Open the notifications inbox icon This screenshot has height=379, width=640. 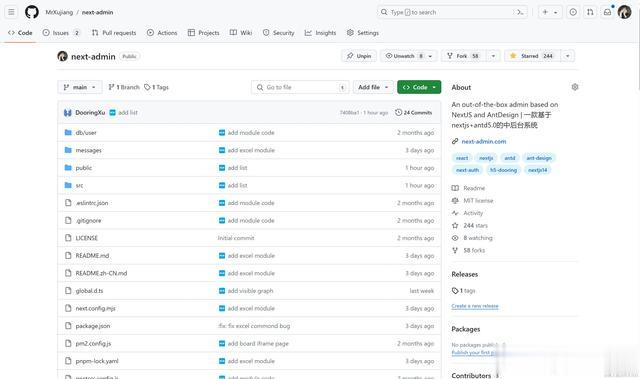point(607,12)
